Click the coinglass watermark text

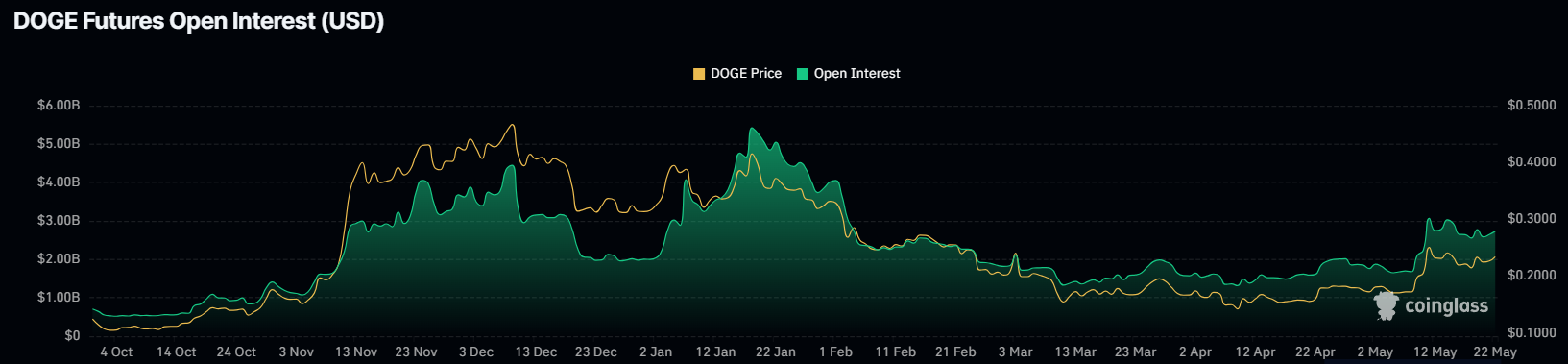[1446, 306]
